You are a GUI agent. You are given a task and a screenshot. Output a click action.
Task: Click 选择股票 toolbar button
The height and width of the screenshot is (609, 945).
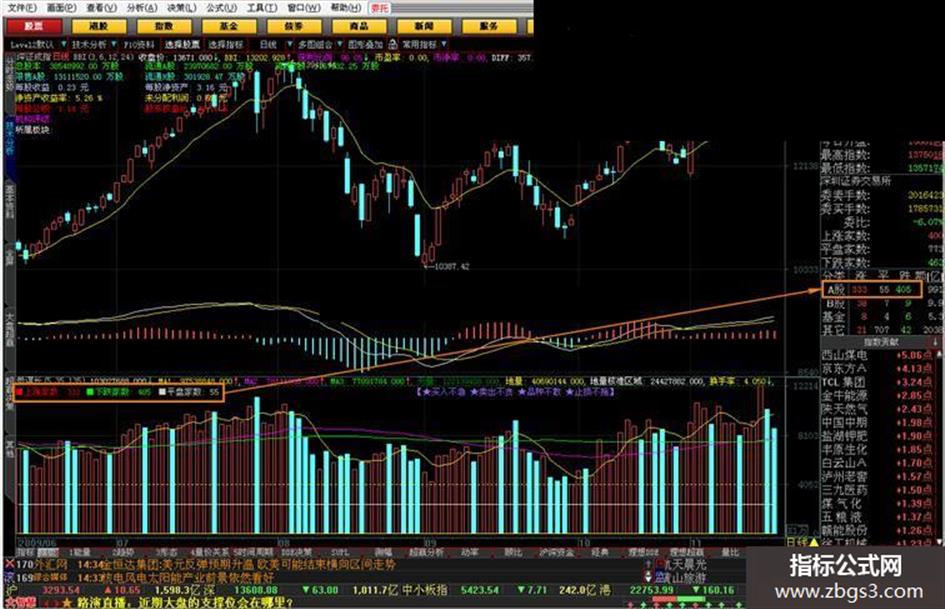[x=183, y=45]
